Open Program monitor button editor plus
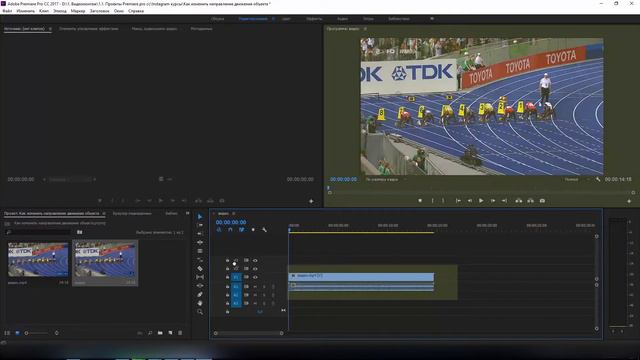The image size is (640, 360). [629, 201]
